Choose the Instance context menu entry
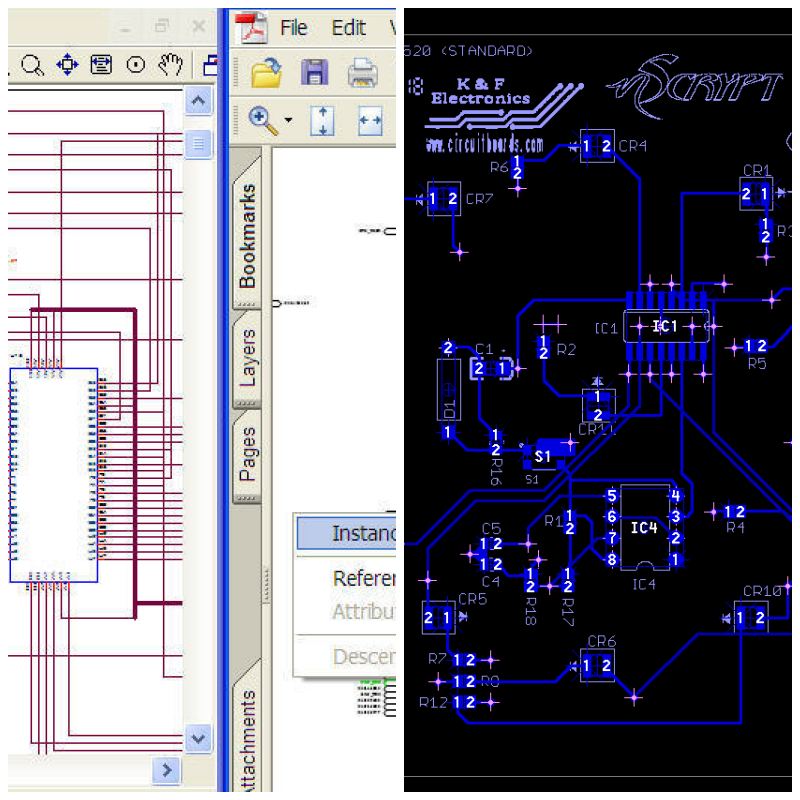 click(x=346, y=533)
